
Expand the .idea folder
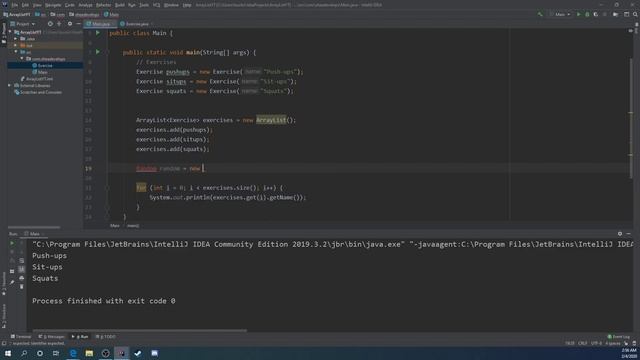[x=16, y=39]
